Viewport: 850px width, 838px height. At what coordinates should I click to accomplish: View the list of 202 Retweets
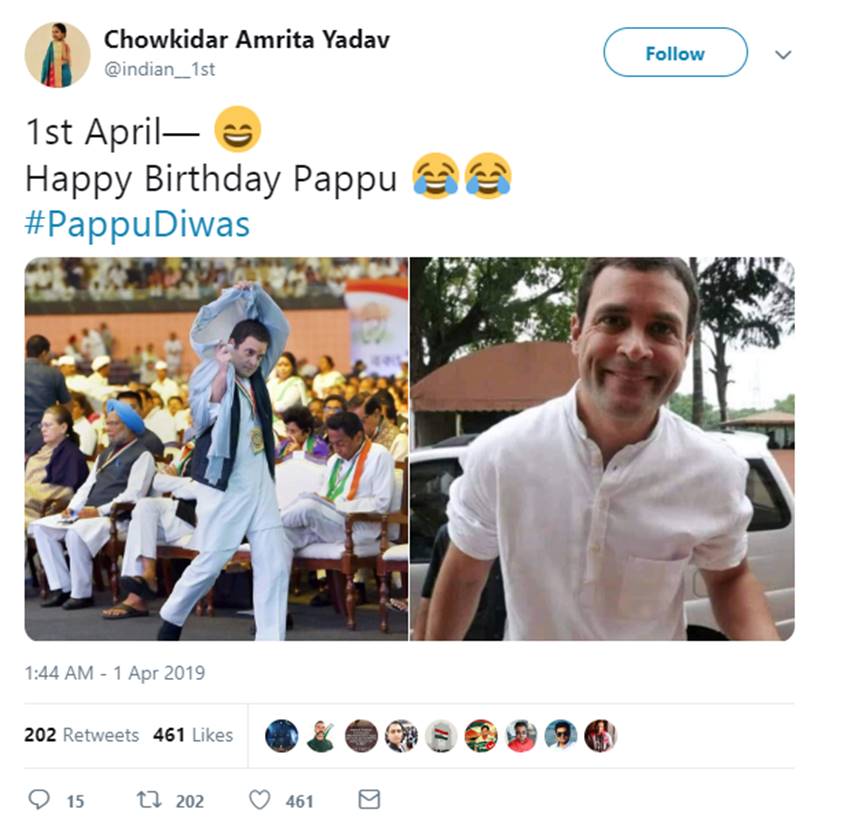tap(81, 735)
